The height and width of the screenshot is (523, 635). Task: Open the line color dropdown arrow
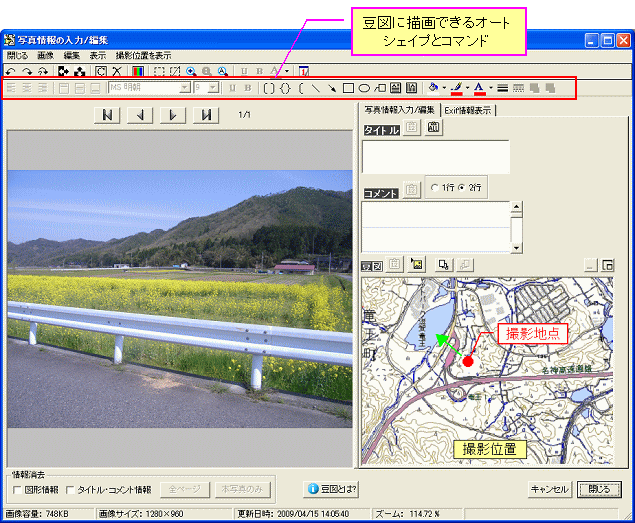pos(467,88)
